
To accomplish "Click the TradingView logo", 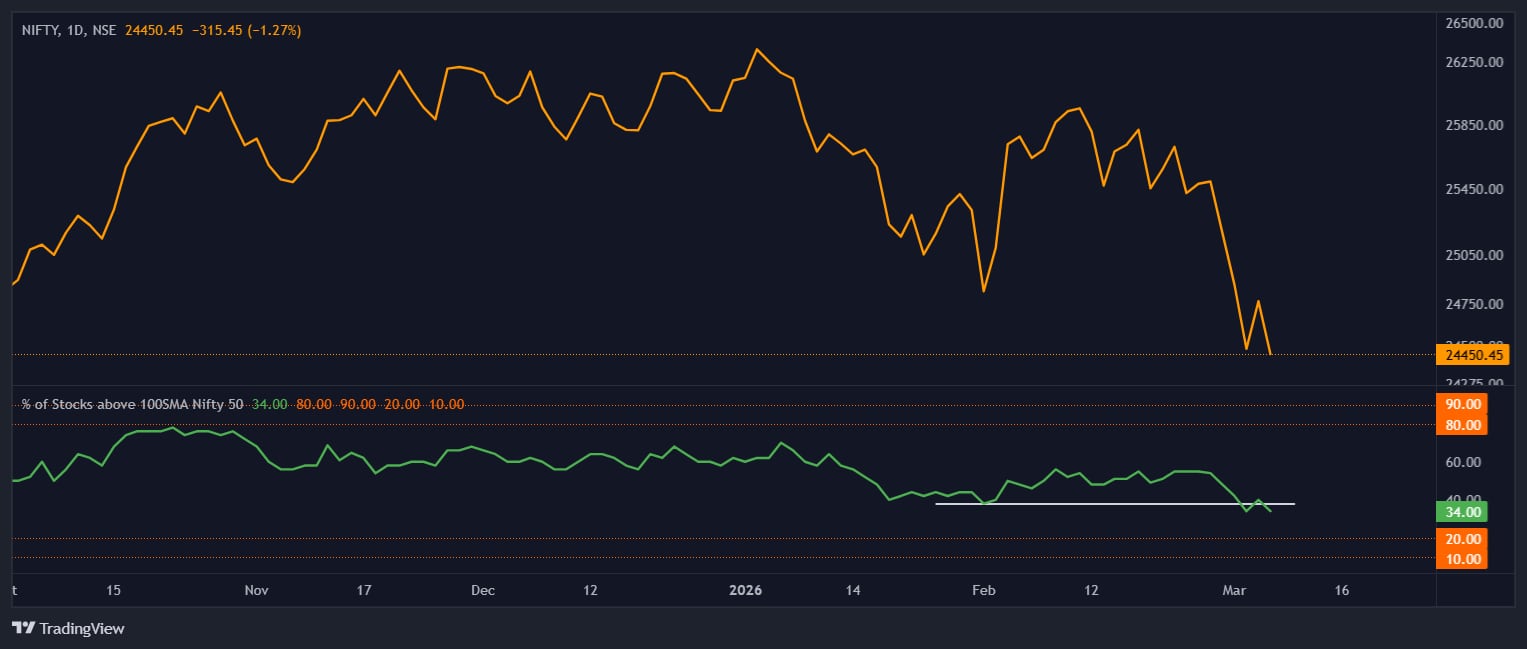I will pos(68,628).
